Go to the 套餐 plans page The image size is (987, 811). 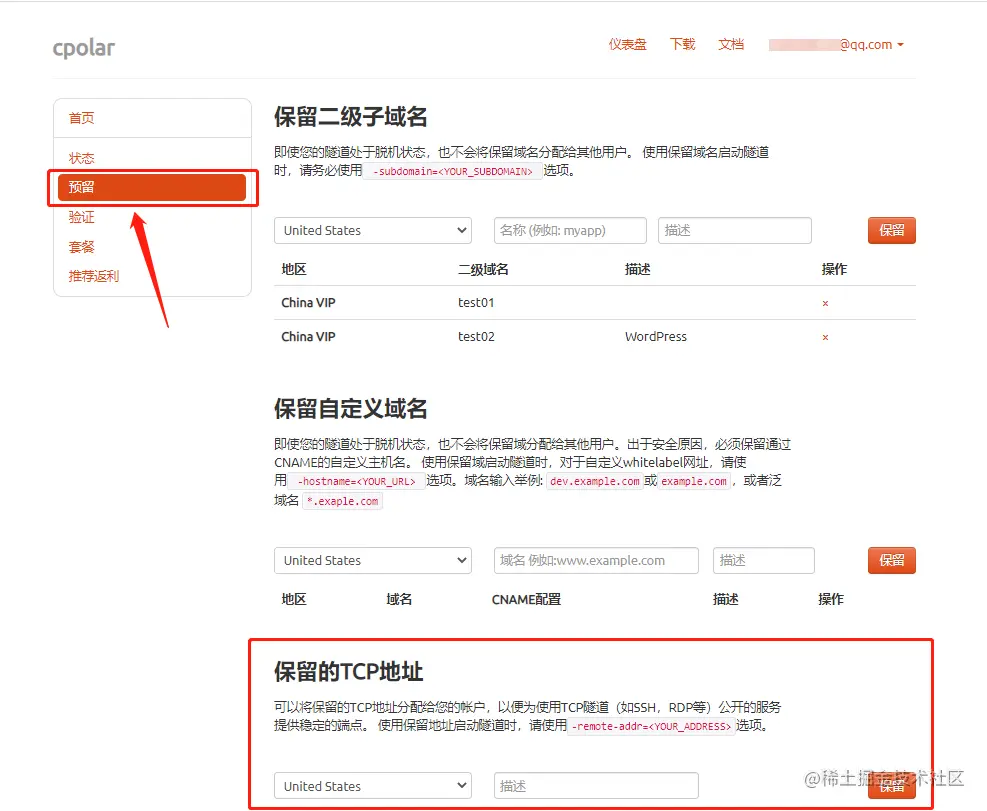point(81,246)
